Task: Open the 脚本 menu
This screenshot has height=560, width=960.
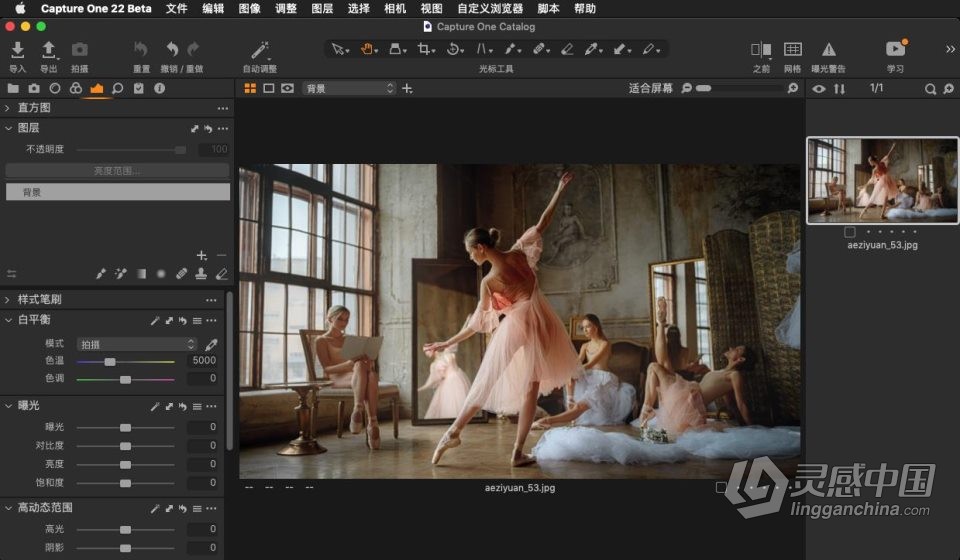Action: point(548,9)
